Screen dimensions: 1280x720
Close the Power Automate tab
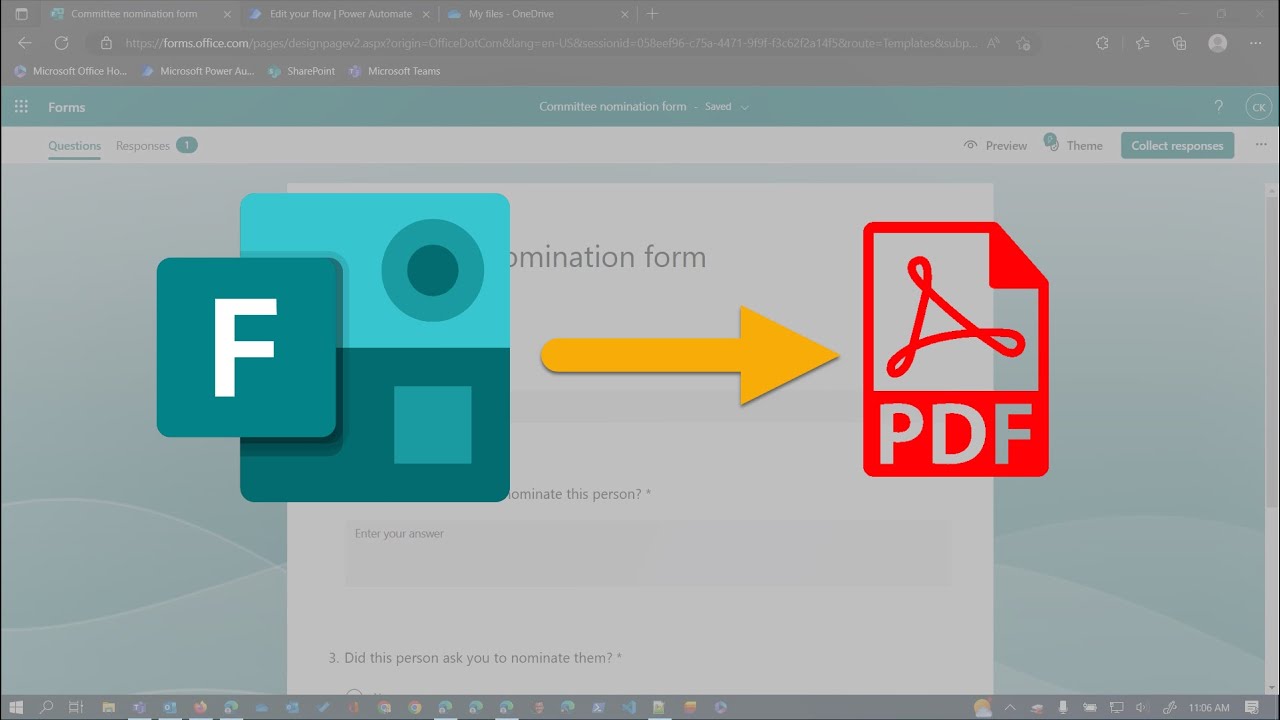426,14
